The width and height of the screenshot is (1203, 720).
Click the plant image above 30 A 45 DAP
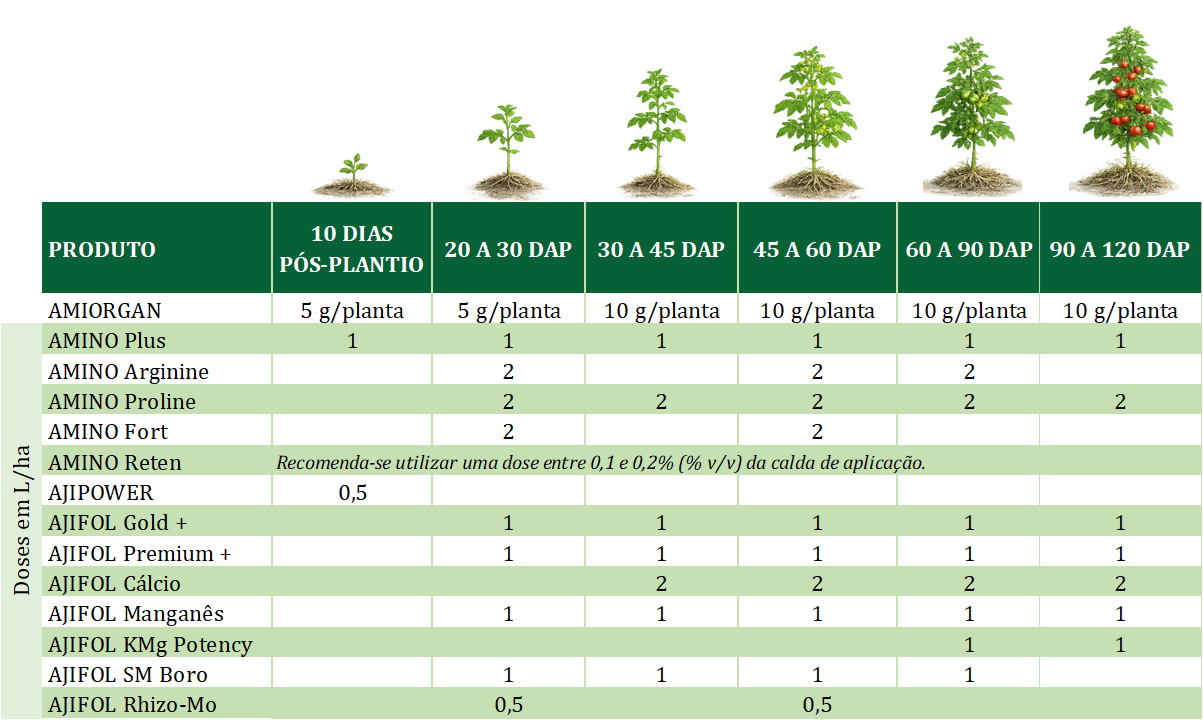(660, 133)
